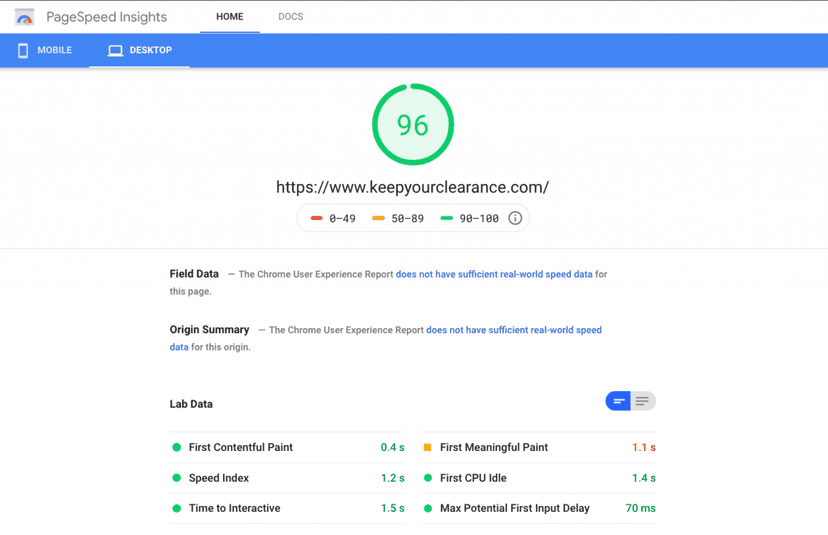Click orange square beside First Meaningful Paint

tap(428, 448)
